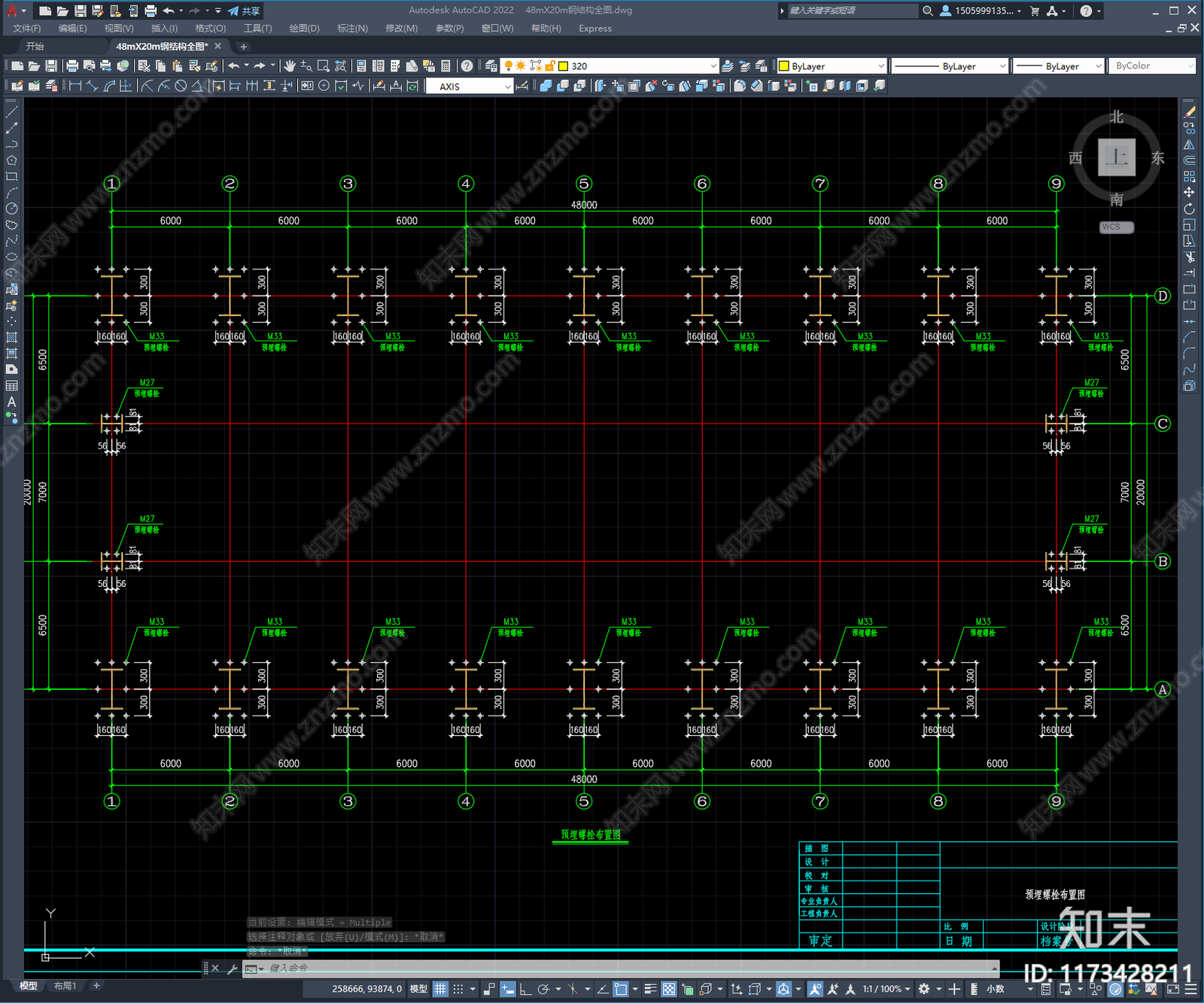The height and width of the screenshot is (1003, 1204).
Task: Add a new drawing tab with plus
Action: 243,47
